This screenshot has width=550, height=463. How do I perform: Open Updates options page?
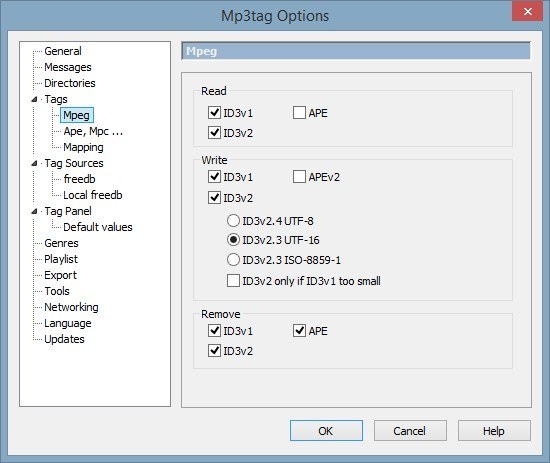coord(64,339)
